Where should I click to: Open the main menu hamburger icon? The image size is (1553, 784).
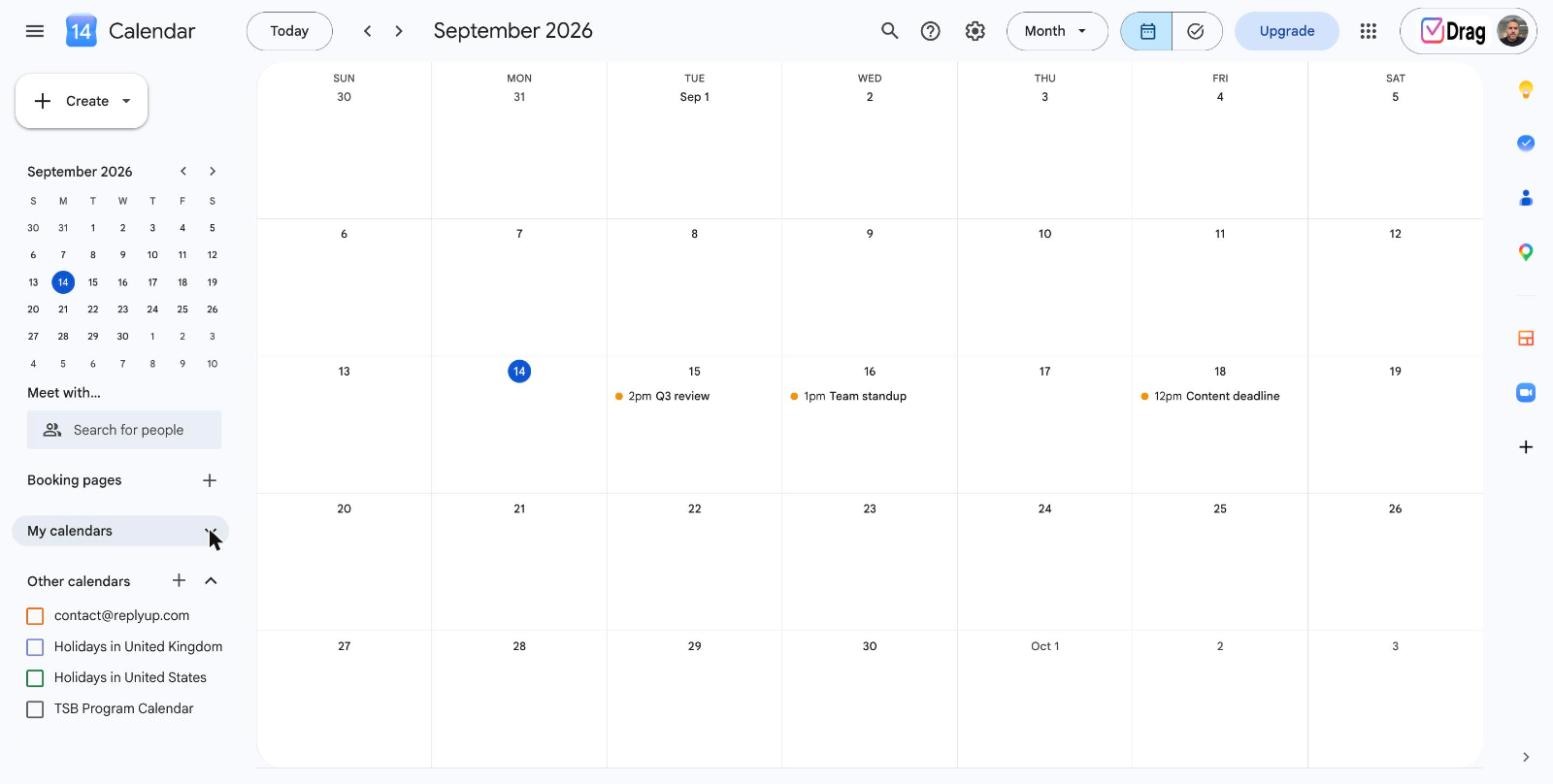click(35, 31)
